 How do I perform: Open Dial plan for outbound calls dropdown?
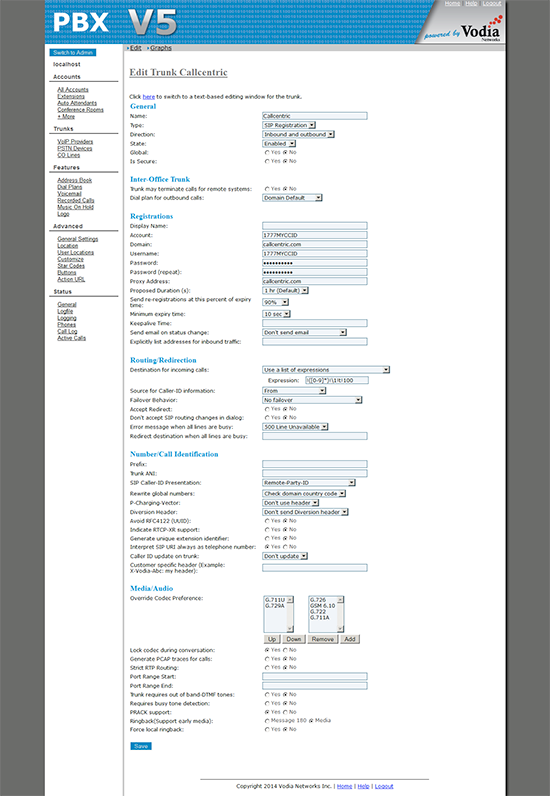(292, 197)
